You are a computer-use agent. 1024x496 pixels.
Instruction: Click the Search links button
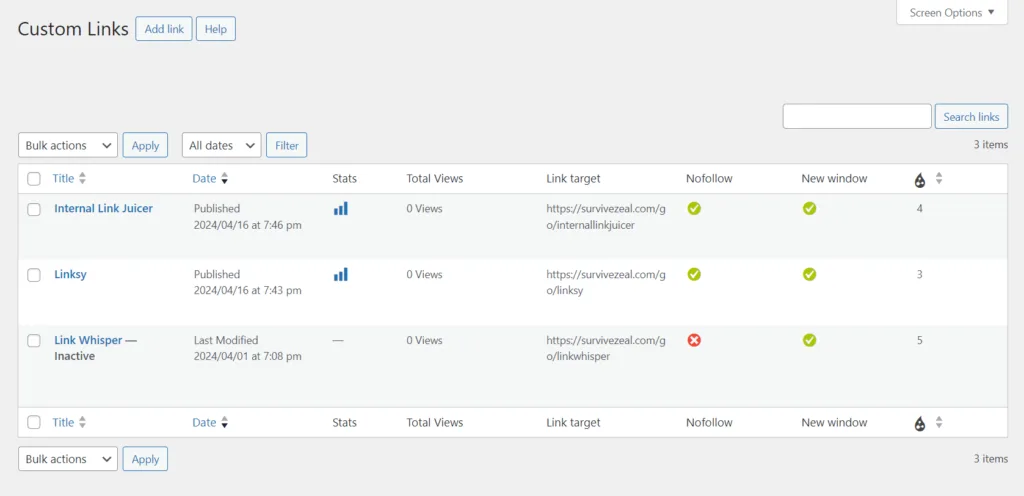point(971,117)
